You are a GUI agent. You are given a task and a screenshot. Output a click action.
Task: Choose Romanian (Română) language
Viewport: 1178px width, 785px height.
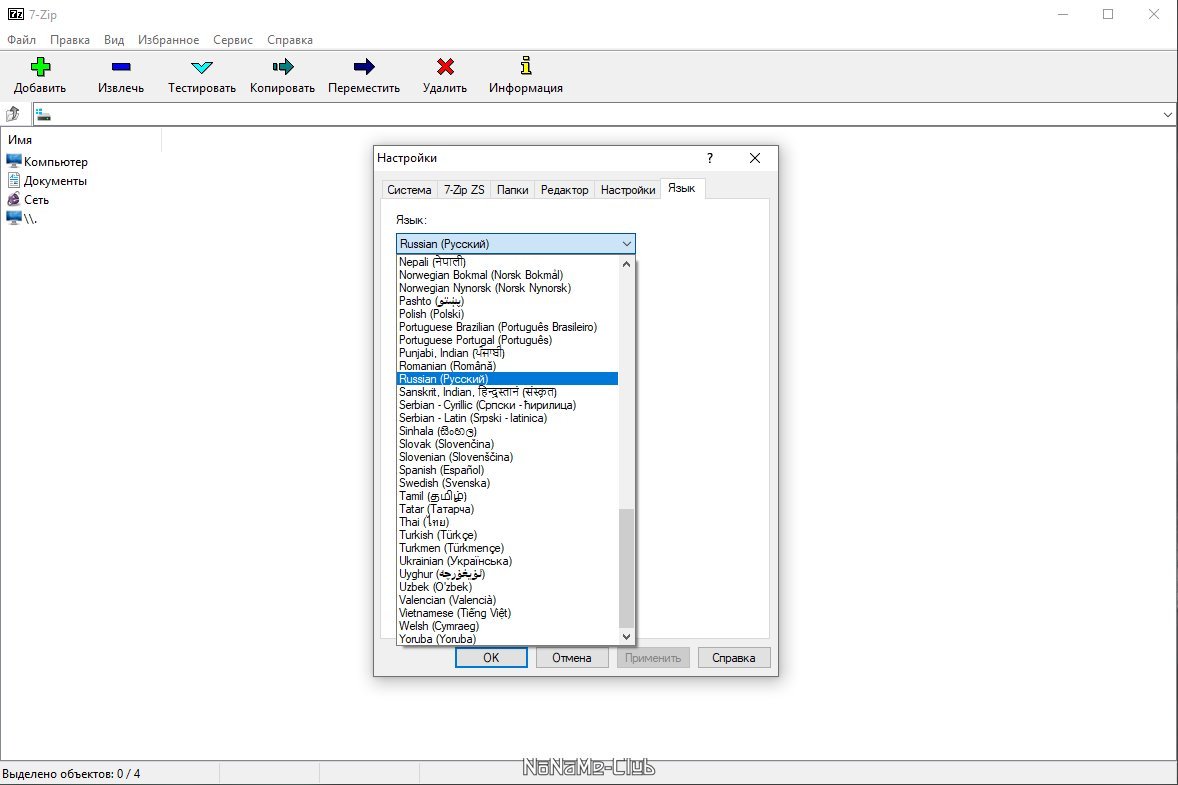click(x=507, y=366)
